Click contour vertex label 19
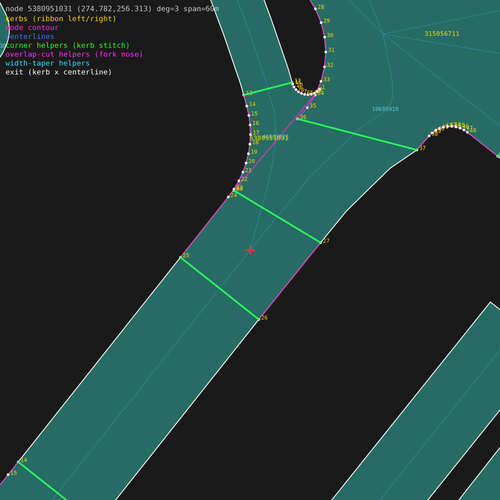Screen dimensions: 500x500 tap(254, 152)
